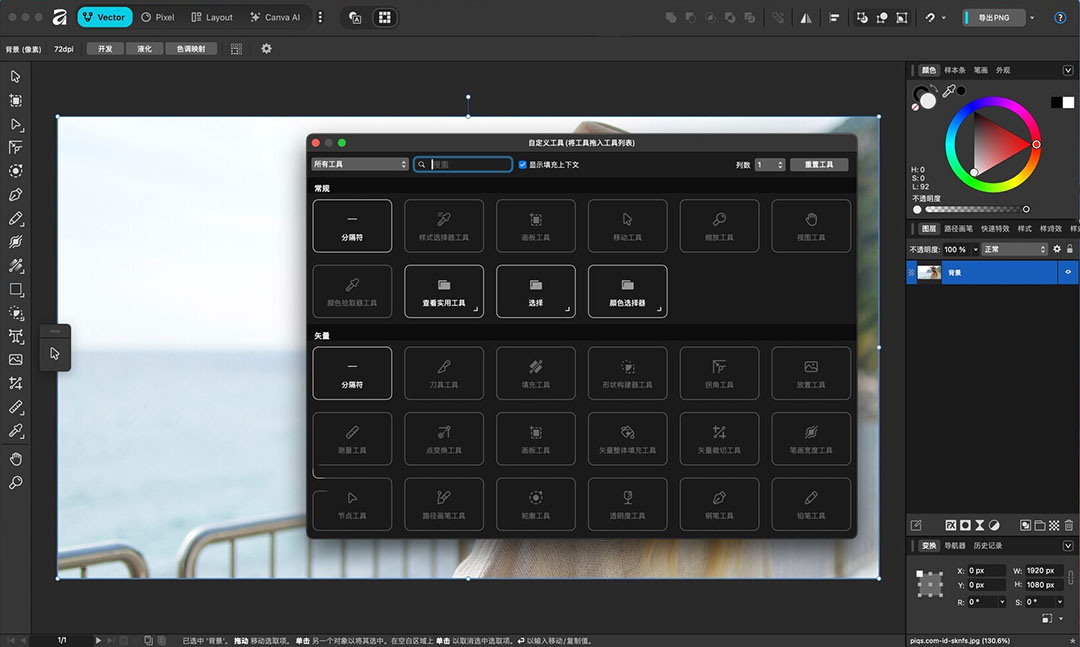Pick the Pen tool (钢笔工具) tile
1080x647 pixels.
coord(719,504)
